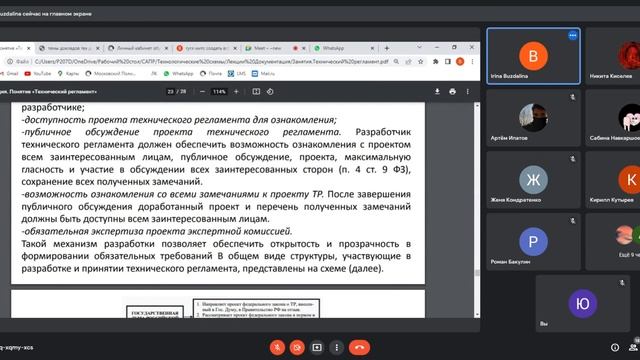640x360 pixels.
Task: Open the Карты bookmark
Action: [x=68, y=73]
